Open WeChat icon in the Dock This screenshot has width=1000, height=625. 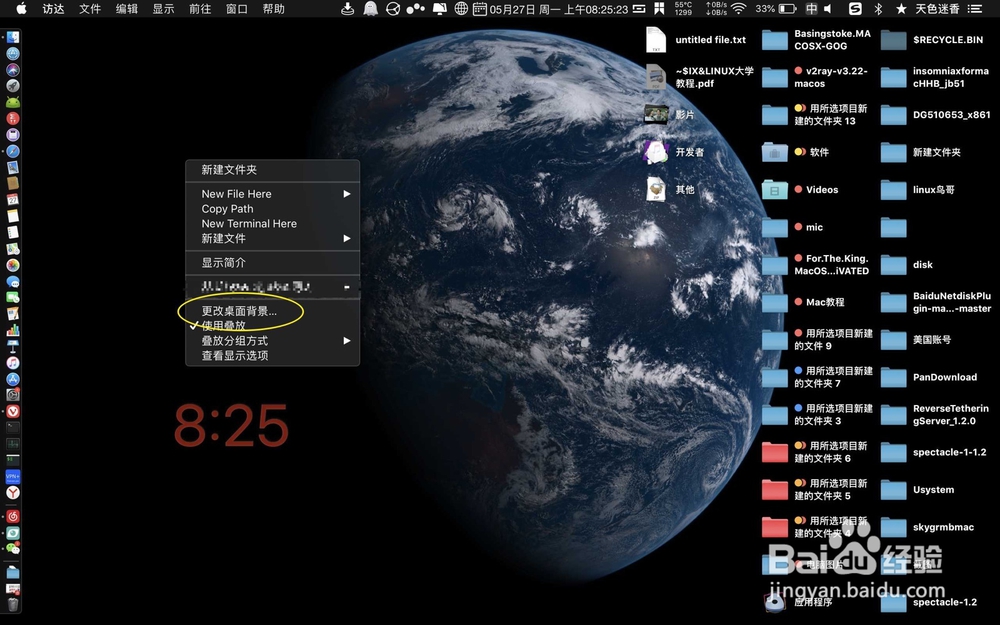(x=13, y=548)
